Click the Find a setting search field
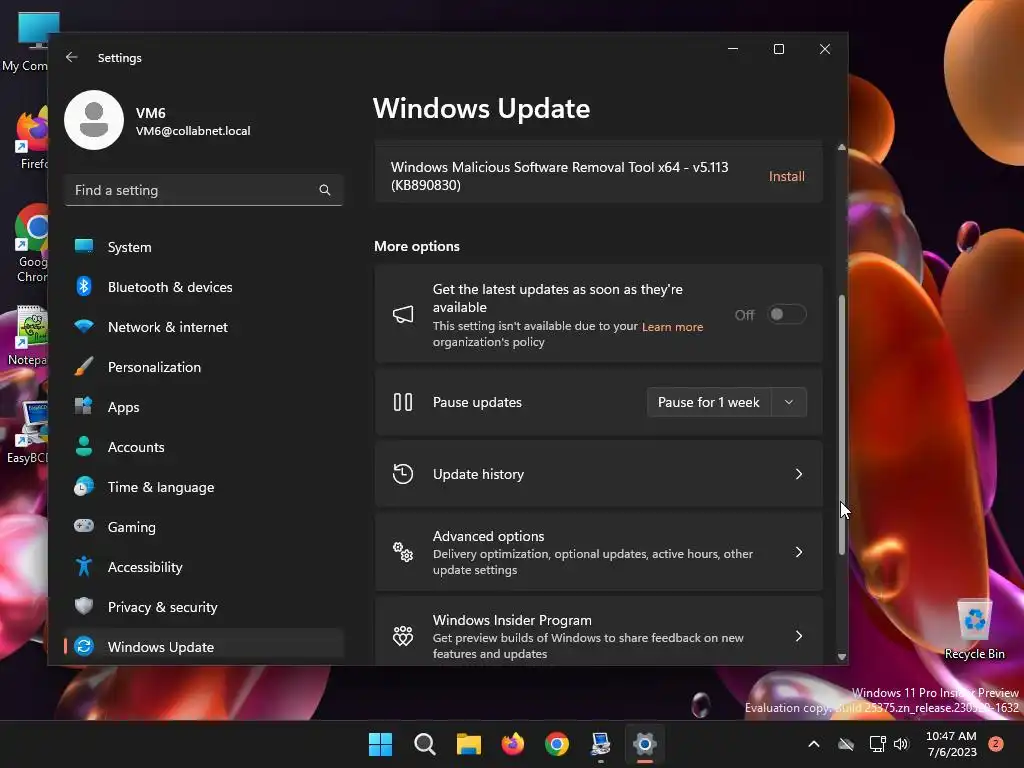This screenshot has width=1024, height=768. pyautogui.click(x=204, y=190)
